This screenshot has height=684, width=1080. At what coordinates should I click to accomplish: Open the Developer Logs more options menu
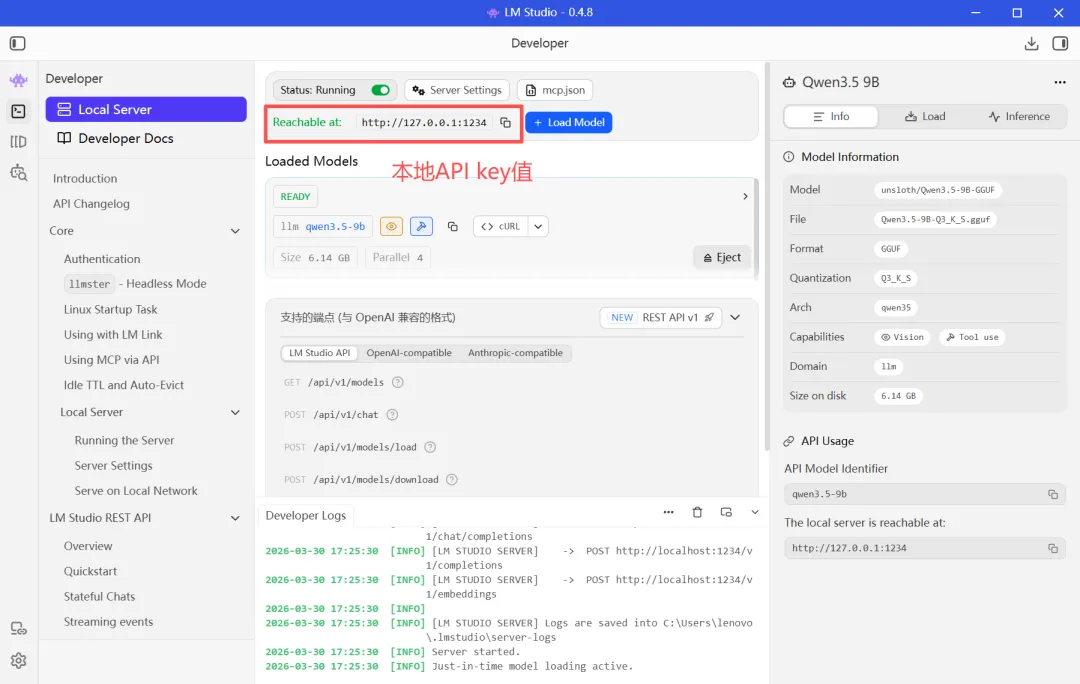point(668,512)
